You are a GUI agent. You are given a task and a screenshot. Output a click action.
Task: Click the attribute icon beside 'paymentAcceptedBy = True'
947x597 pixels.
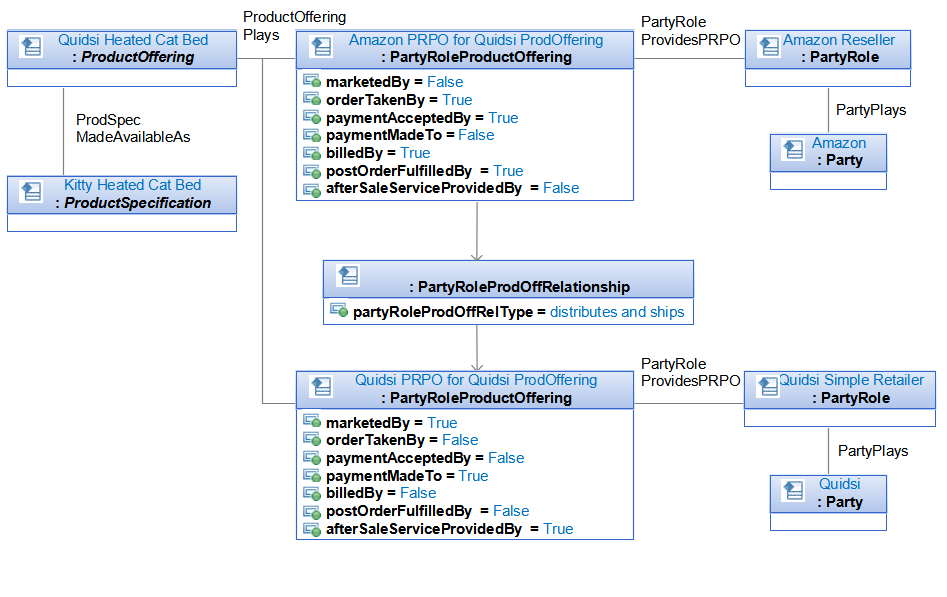pos(312,117)
